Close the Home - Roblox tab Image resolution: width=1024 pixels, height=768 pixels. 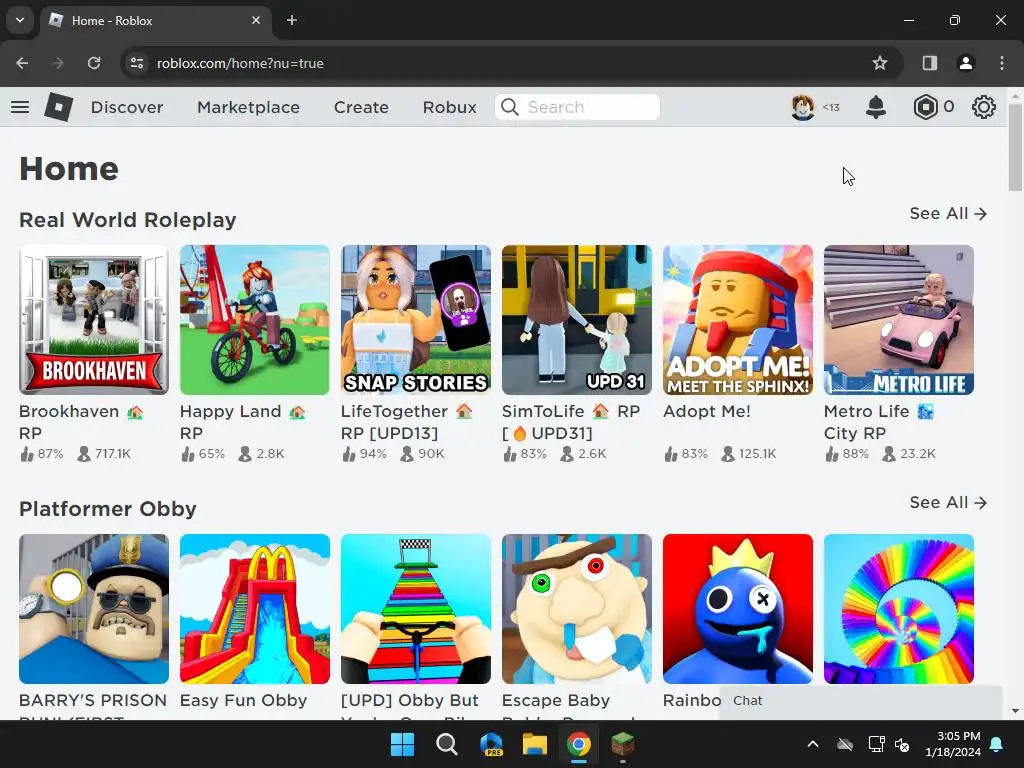pyautogui.click(x=256, y=20)
